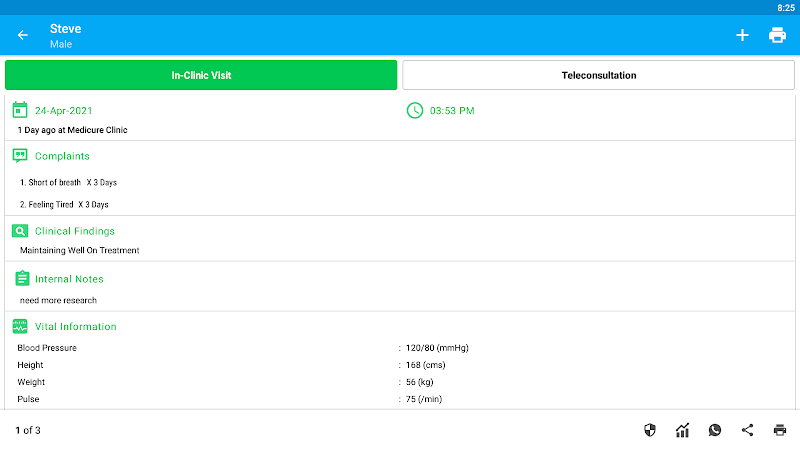Print using the bottom bar printer icon
800x450 pixels.
click(780, 430)
